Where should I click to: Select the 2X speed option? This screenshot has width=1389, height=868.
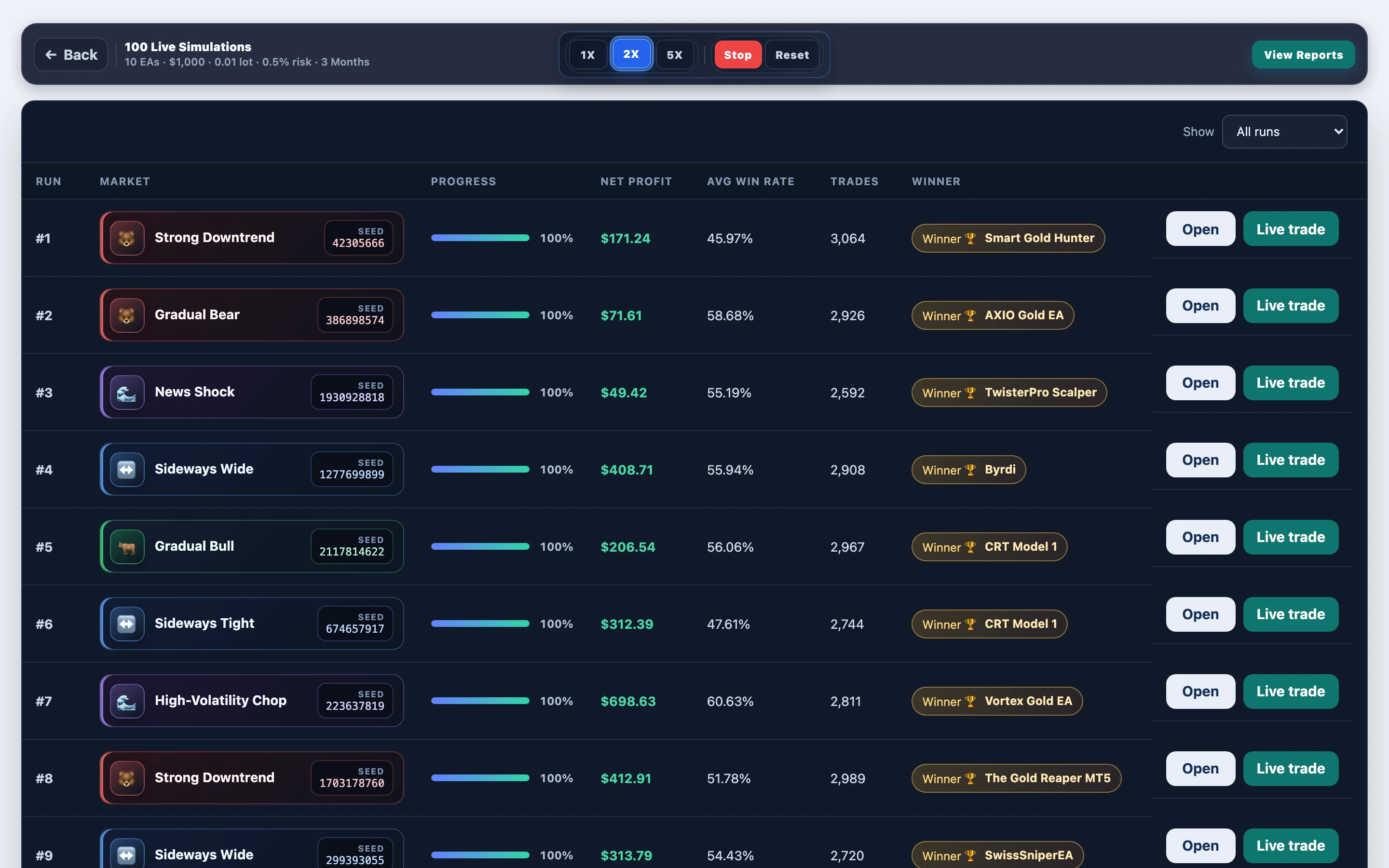point(631,54)
